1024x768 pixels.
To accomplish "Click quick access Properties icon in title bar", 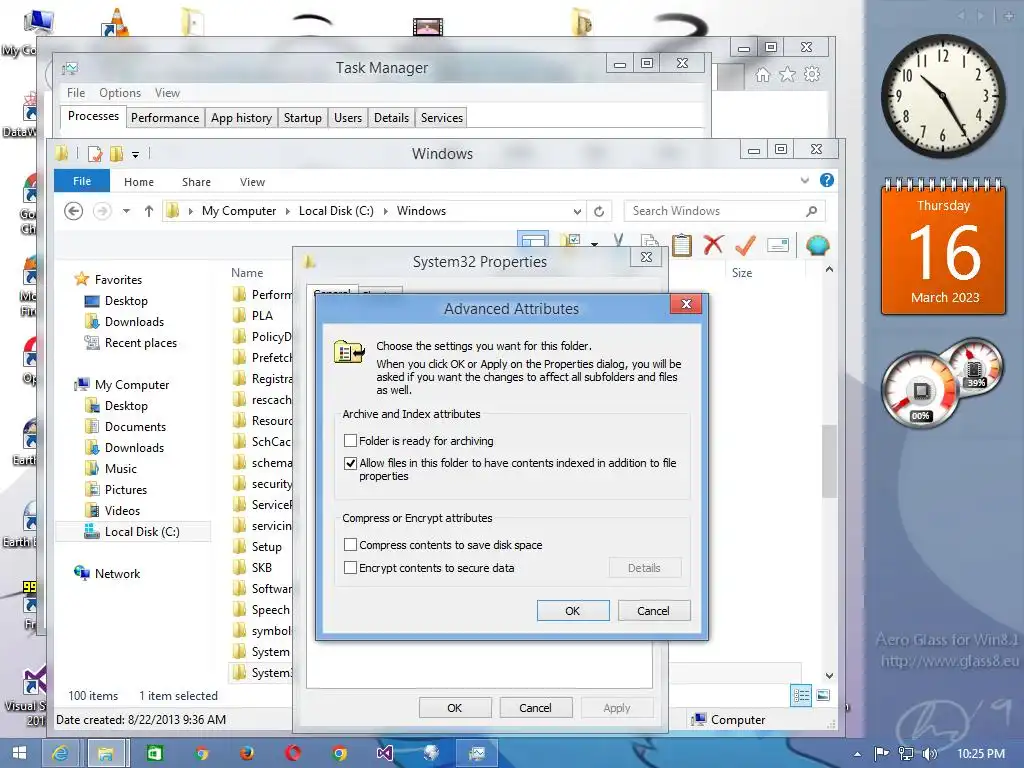I will point(95,154).
